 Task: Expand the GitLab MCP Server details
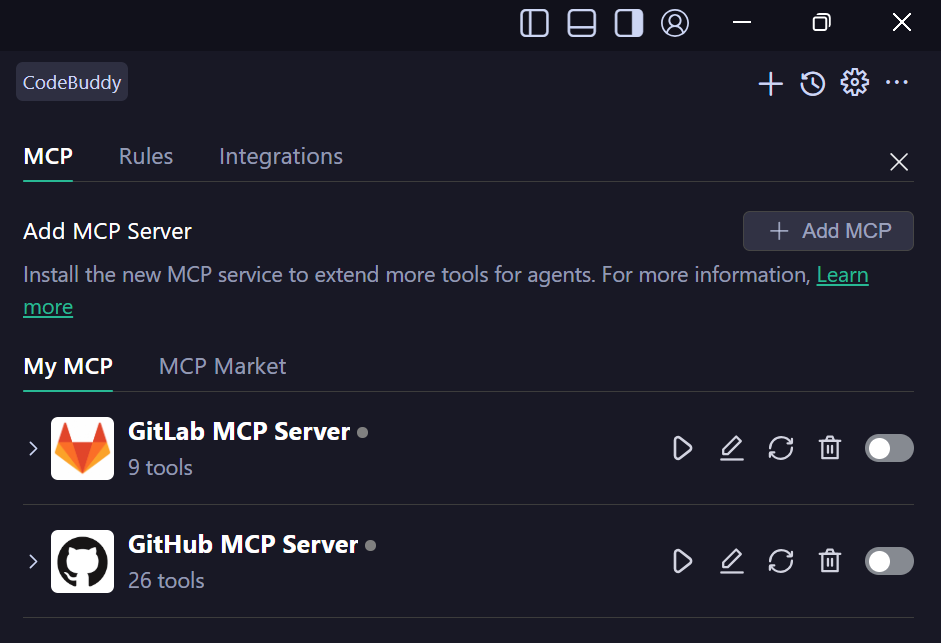point(33,448)
